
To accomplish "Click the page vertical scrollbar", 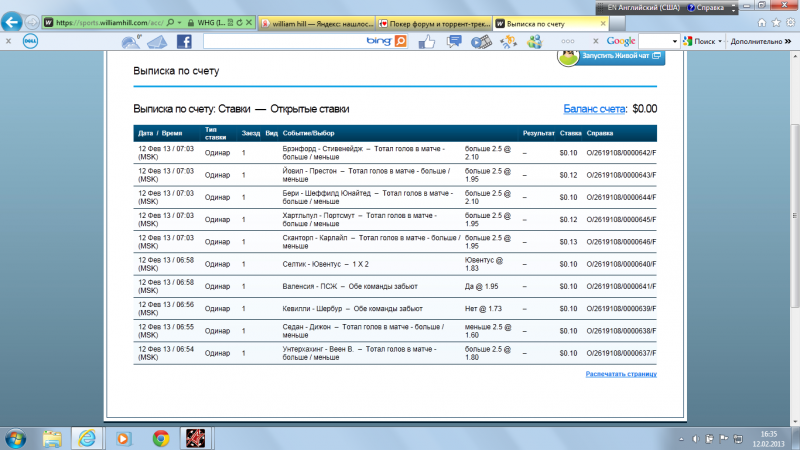I will point(794,216).
